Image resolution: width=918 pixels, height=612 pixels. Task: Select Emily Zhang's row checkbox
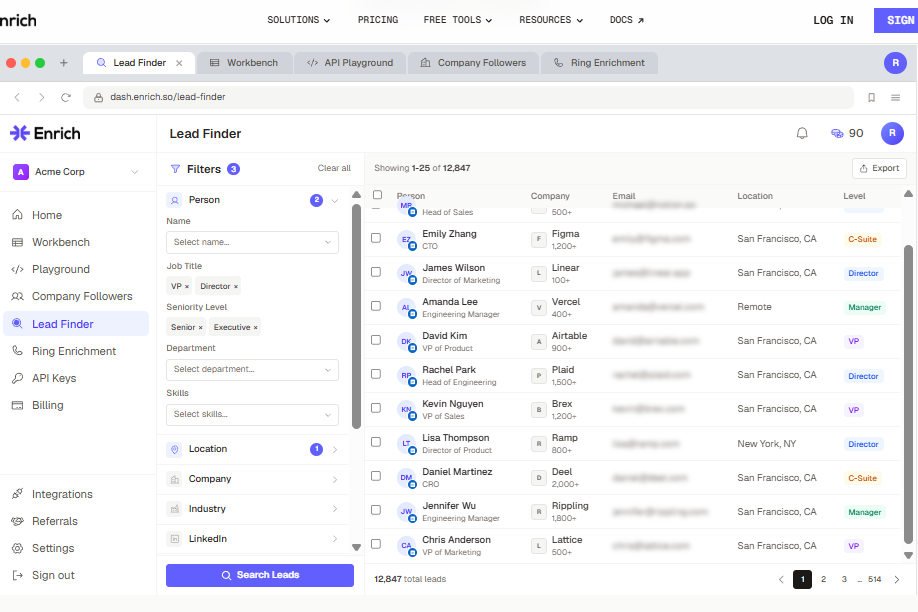(x=376, y=238)
